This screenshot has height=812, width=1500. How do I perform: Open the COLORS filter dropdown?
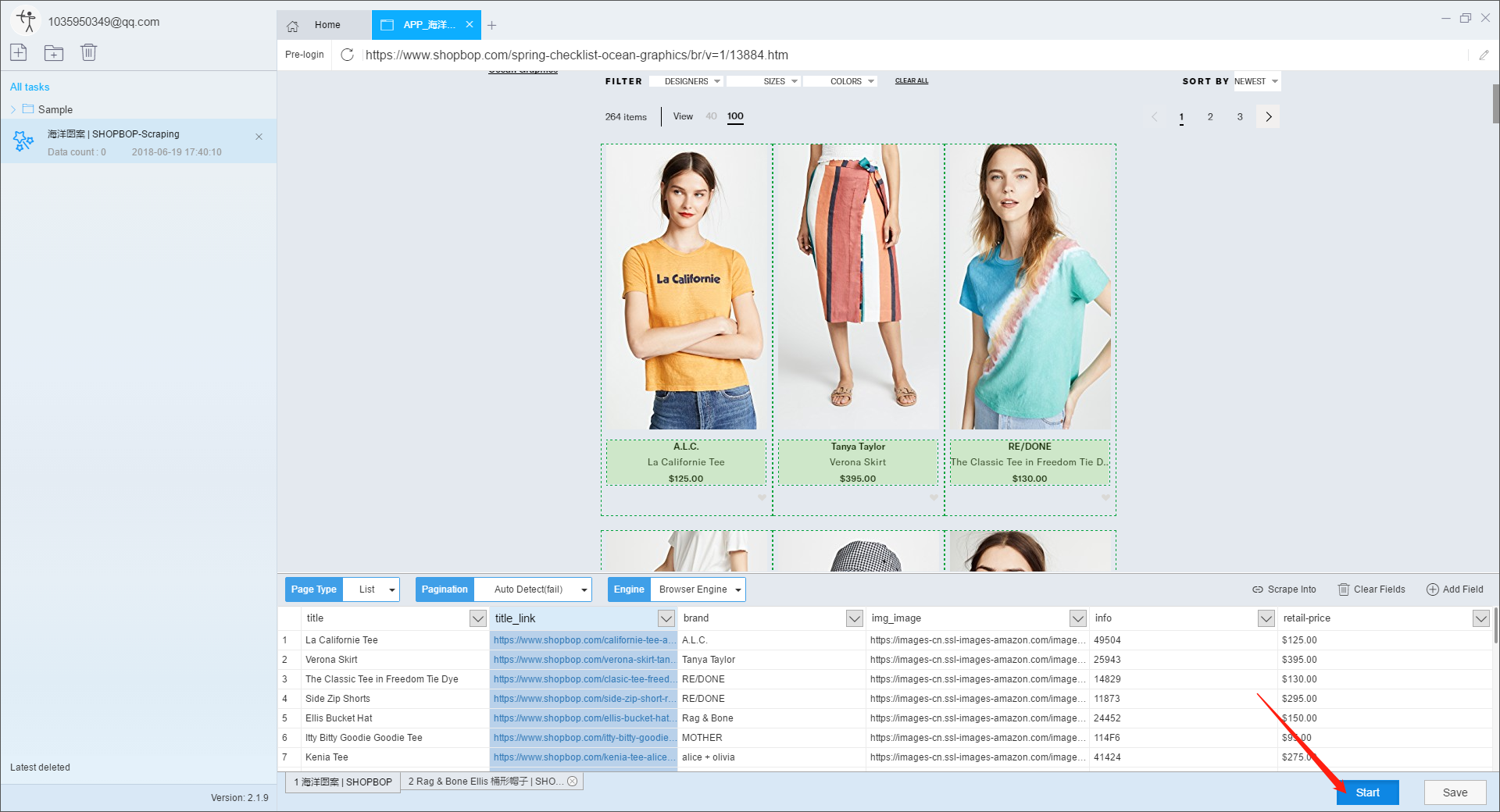click(841, 81)
